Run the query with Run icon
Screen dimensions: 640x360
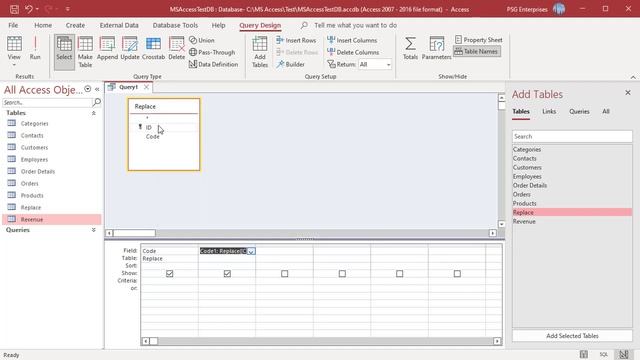[35, 48]
